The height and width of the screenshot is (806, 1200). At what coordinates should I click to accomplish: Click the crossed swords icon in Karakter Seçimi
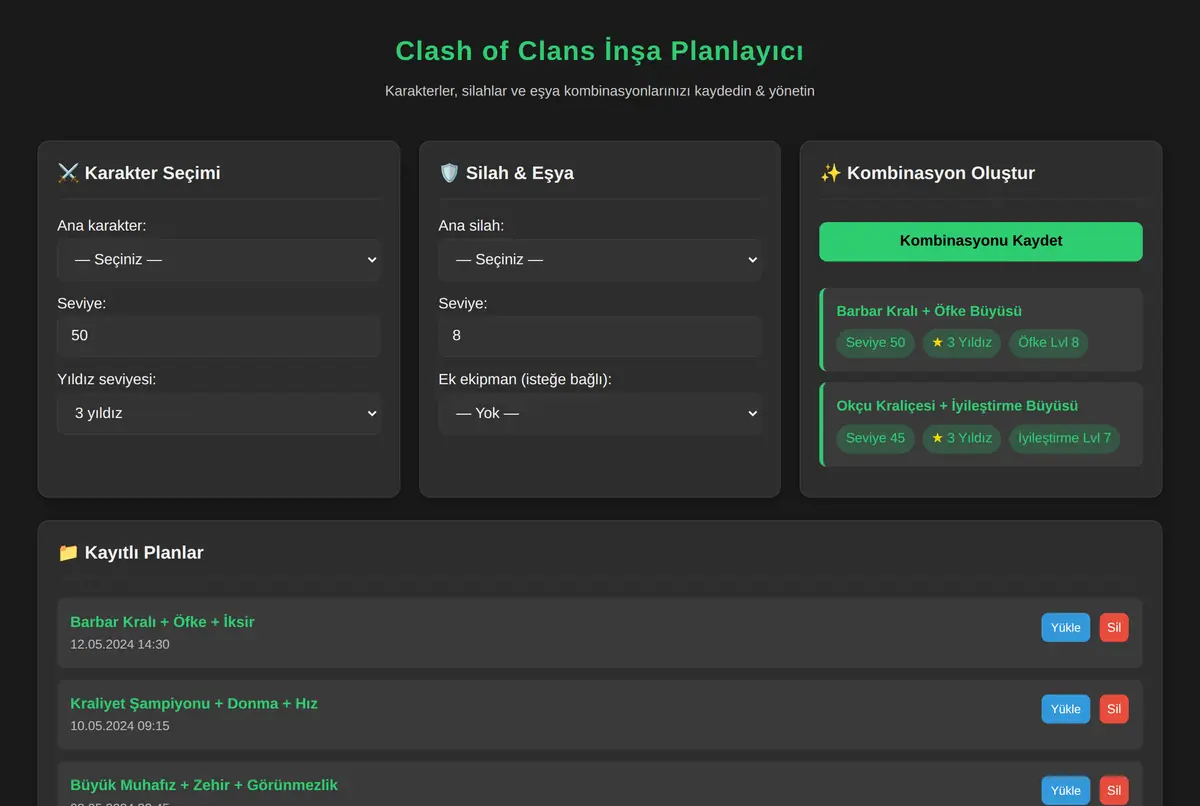[x=68, y=173]
